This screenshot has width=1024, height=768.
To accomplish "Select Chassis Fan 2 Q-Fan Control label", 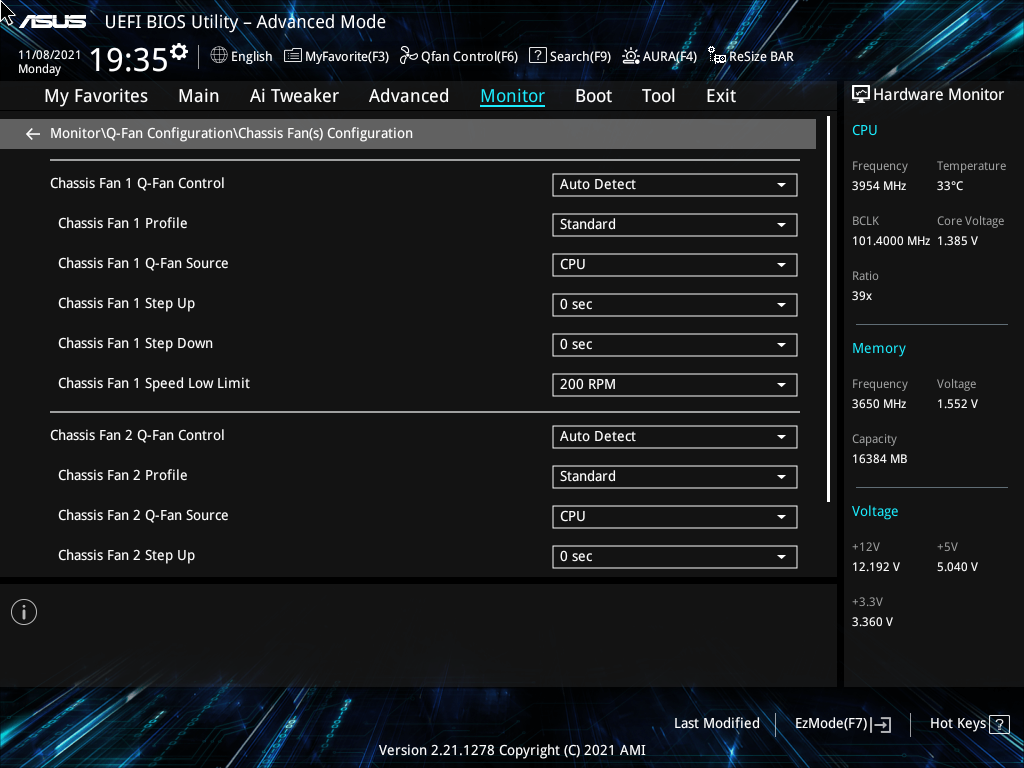I will click(137, 436).
